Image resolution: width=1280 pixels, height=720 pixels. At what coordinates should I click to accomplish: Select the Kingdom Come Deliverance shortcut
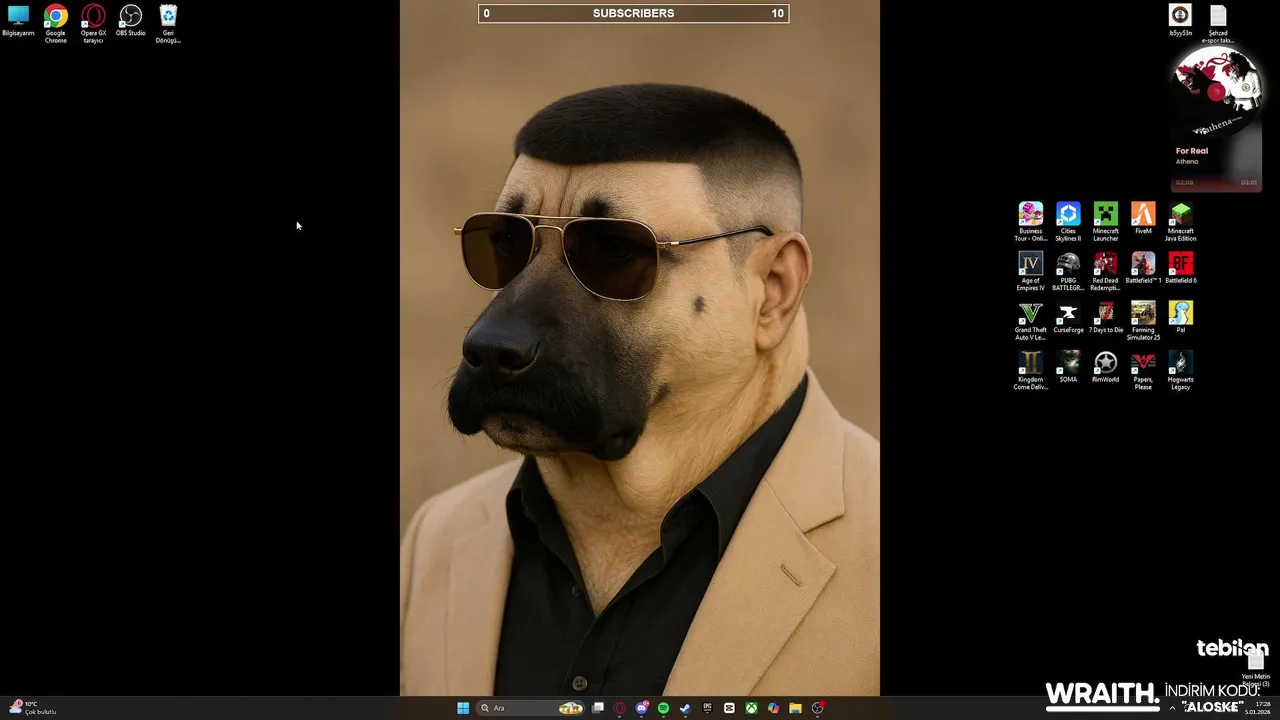click(x=1031, y=371)
